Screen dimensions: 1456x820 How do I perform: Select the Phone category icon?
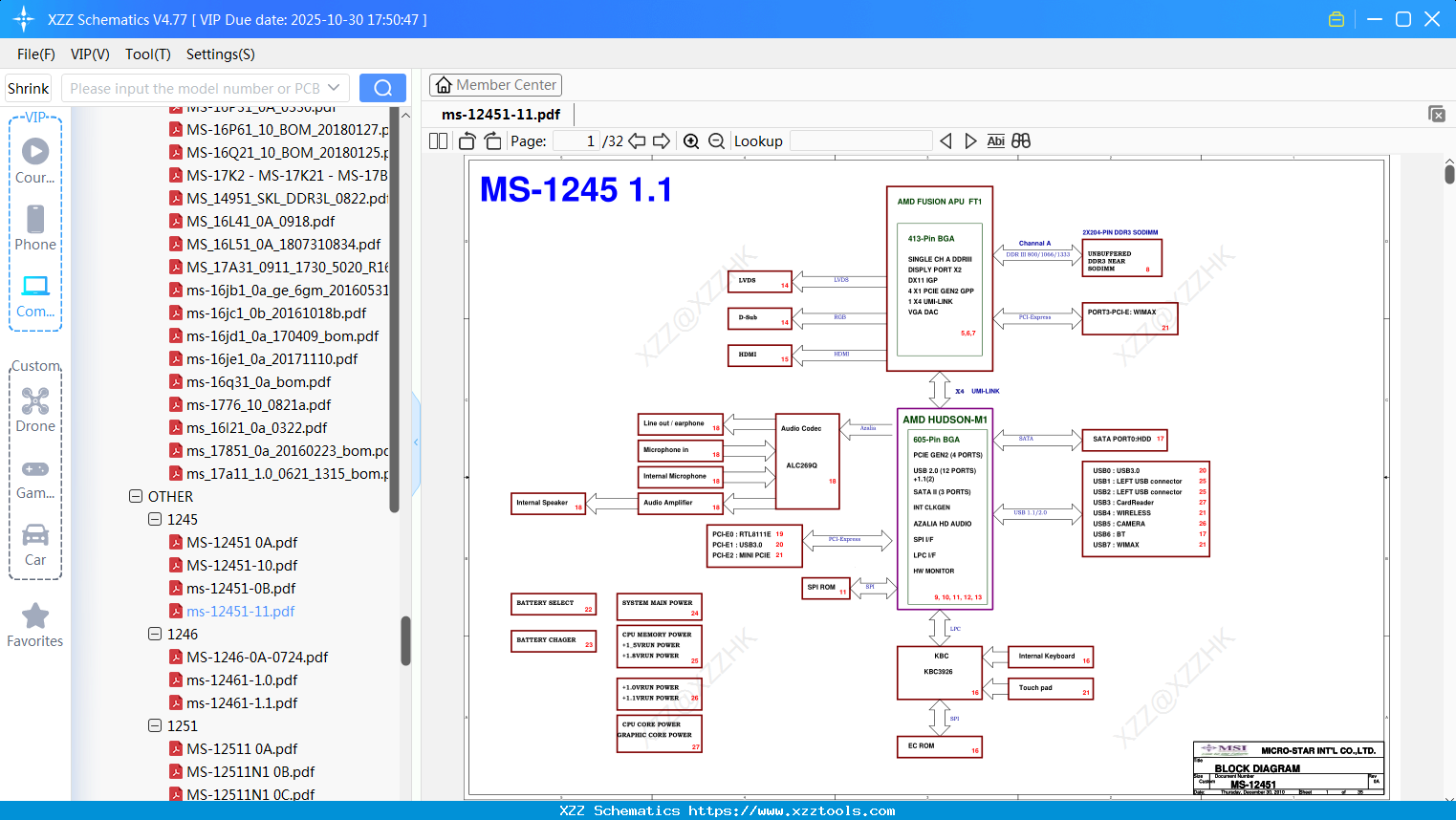pyautogui.click(x=35, y=227)
